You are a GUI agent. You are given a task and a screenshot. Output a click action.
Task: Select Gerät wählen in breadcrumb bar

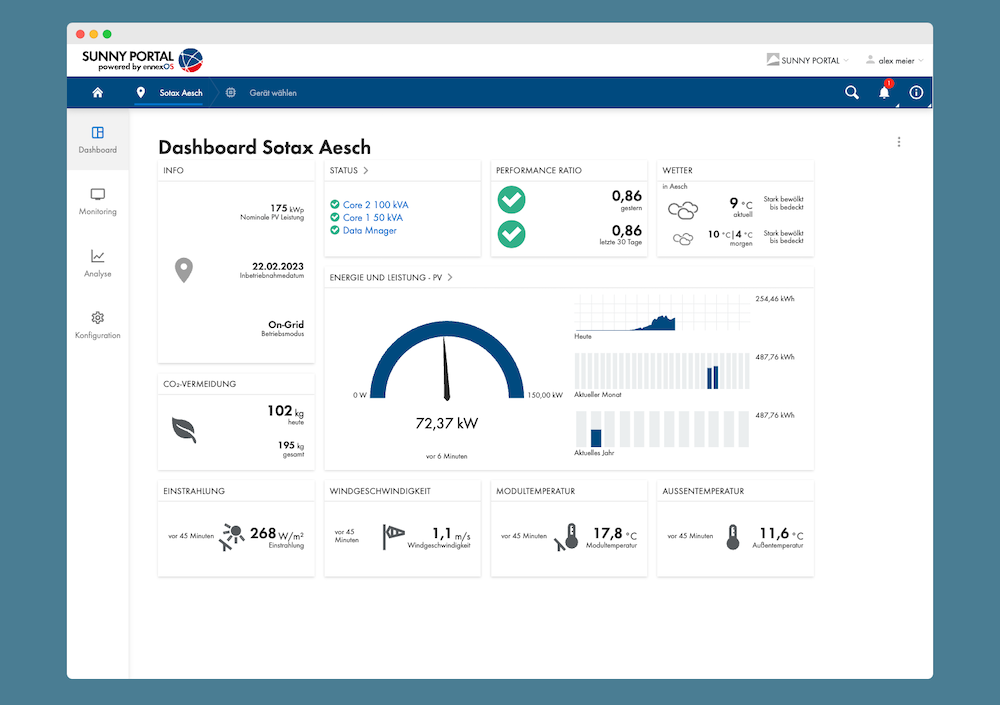click(272, 93)
